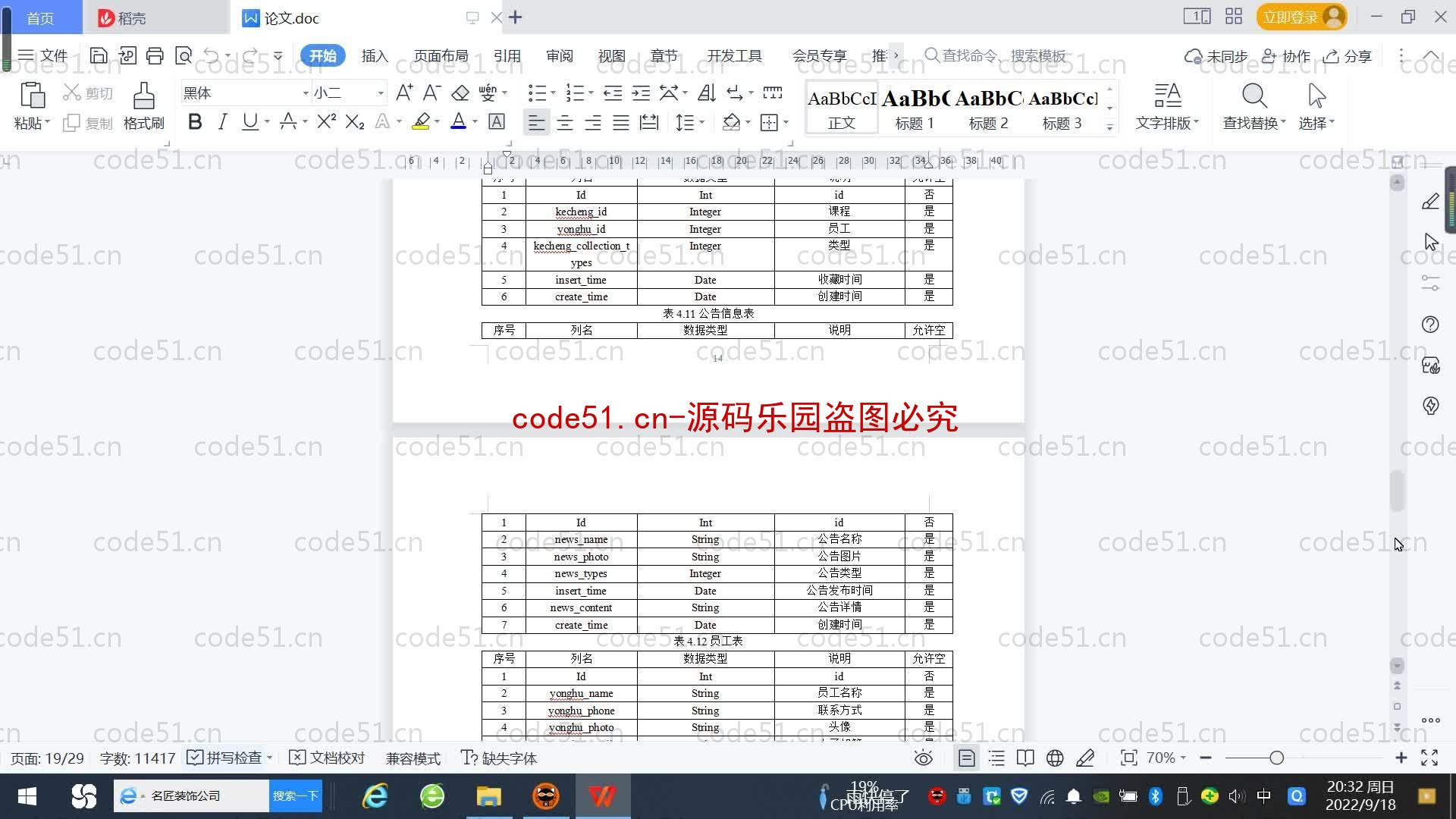Image resolution: width=1456 pixels, height=819 pixels.
Task: Toggle italic formatting
Action: pyautogui.click(x=222, y=122)
